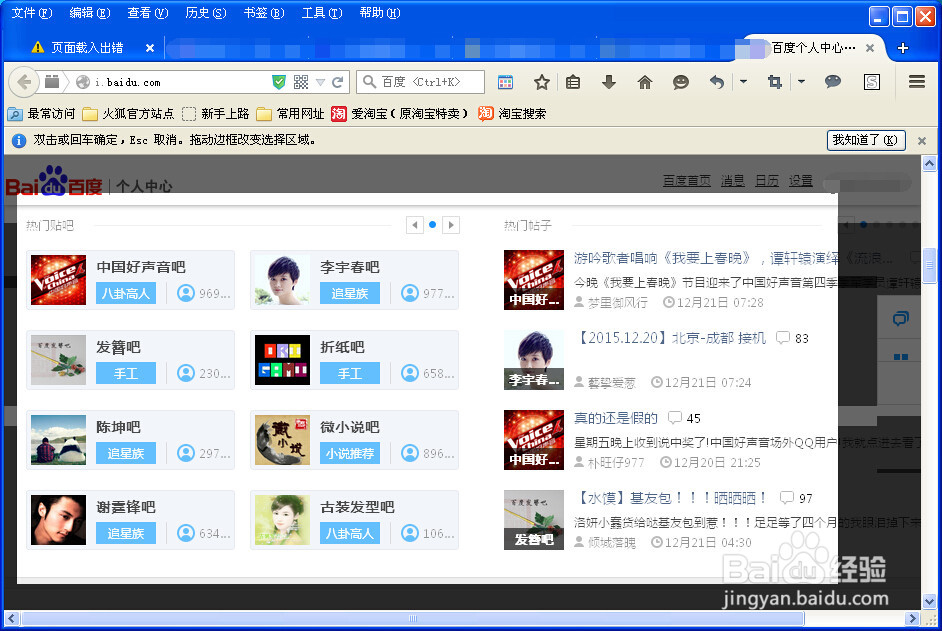The height and width of the screenshot is (631, 942).
Task: Click the 设置 link in header
Action: (x=800, y=181)
